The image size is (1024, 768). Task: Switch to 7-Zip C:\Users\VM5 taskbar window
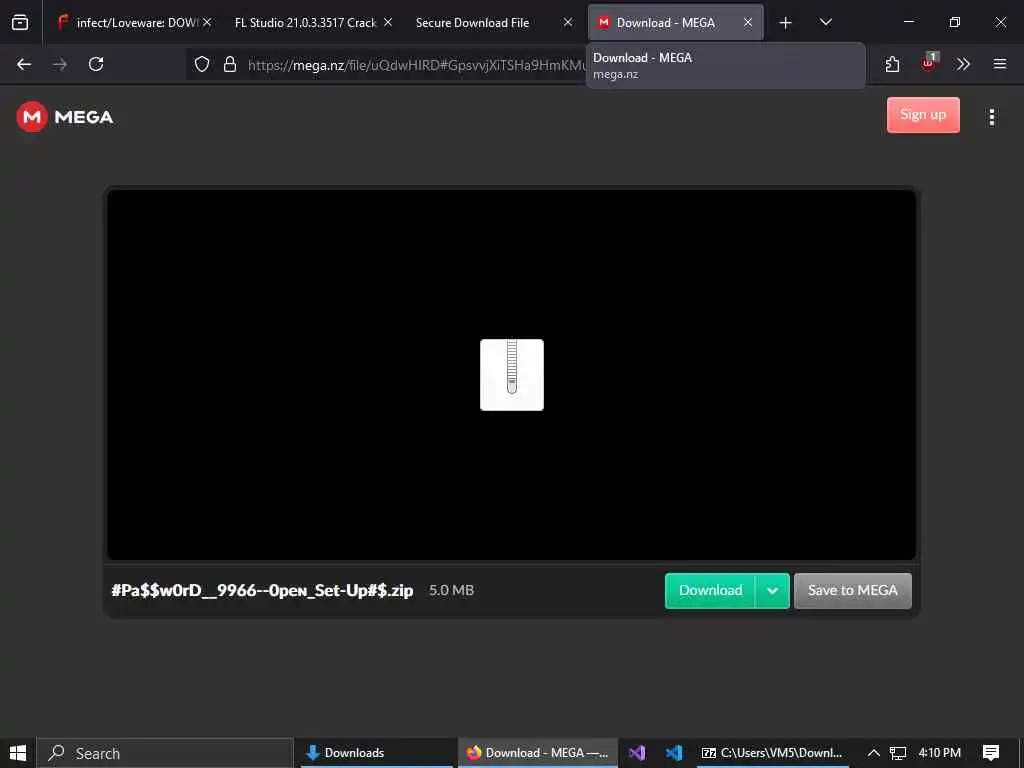coord(772,753)
